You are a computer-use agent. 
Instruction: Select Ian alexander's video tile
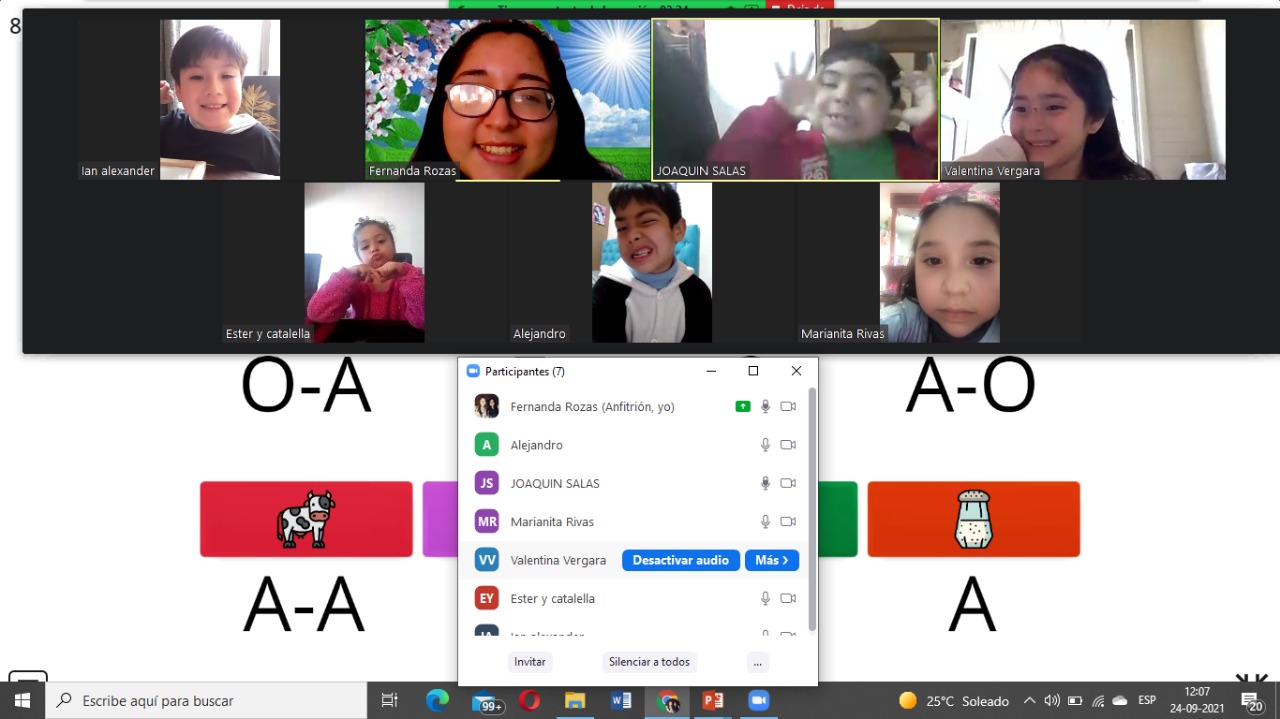pyautogui.click(x=220, y=99)
